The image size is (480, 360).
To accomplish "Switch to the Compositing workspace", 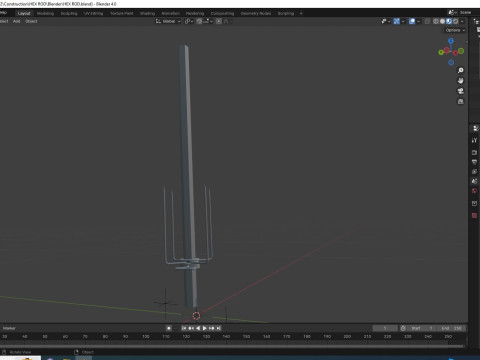I will point(222,13).
